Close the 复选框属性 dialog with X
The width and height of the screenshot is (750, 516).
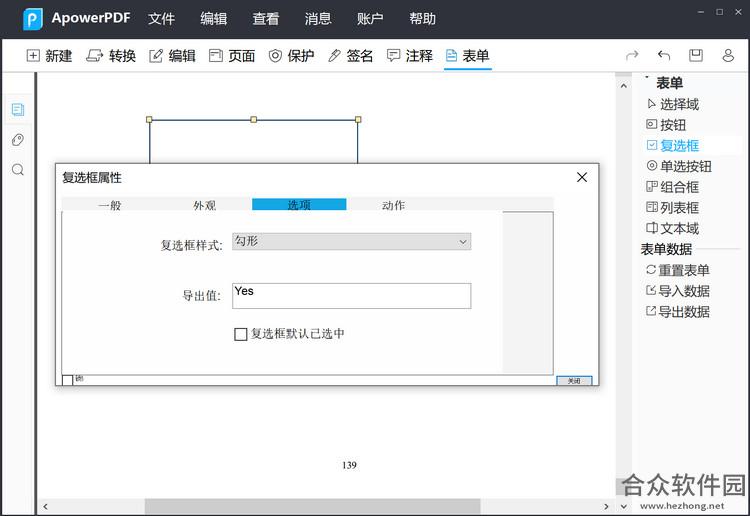pos(582,177)
